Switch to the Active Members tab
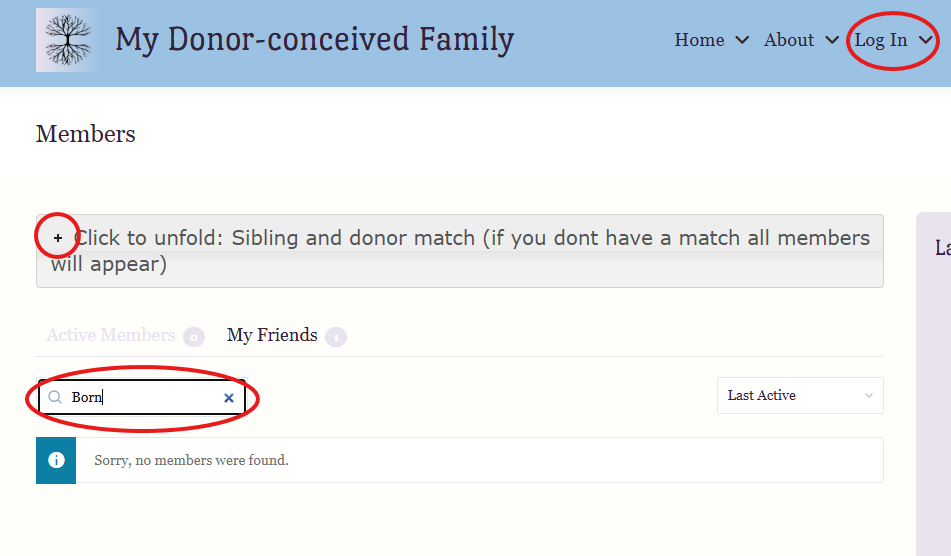Viewport: 951px width, 556px height. point(111,335)
